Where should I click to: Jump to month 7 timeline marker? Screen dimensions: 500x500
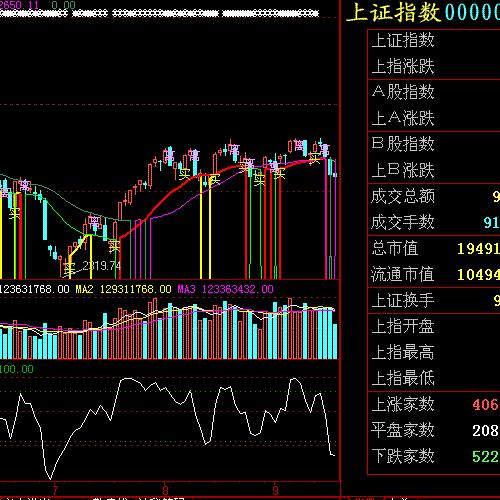[x=55, y=490]
